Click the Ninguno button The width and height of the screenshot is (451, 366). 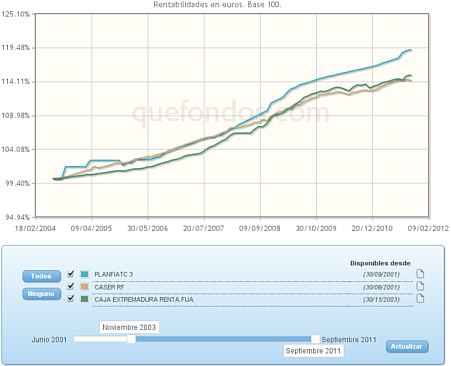click(42, 294)
